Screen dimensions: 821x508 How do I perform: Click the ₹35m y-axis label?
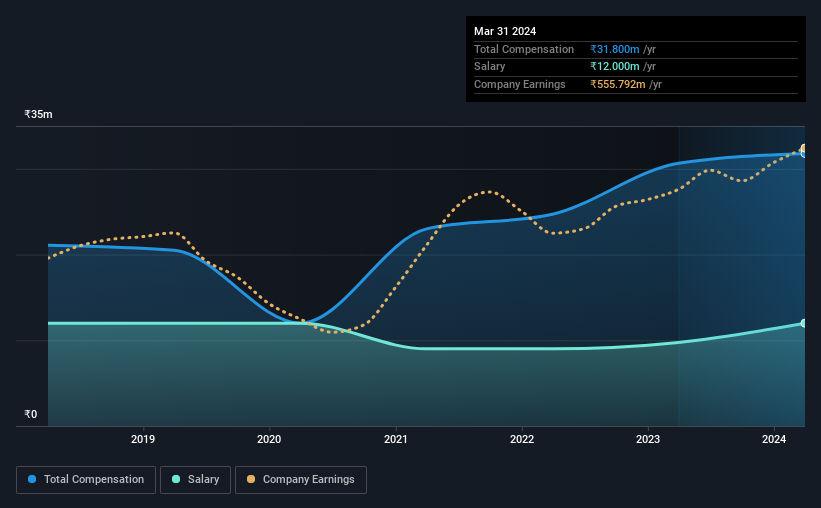pos(38,114)
